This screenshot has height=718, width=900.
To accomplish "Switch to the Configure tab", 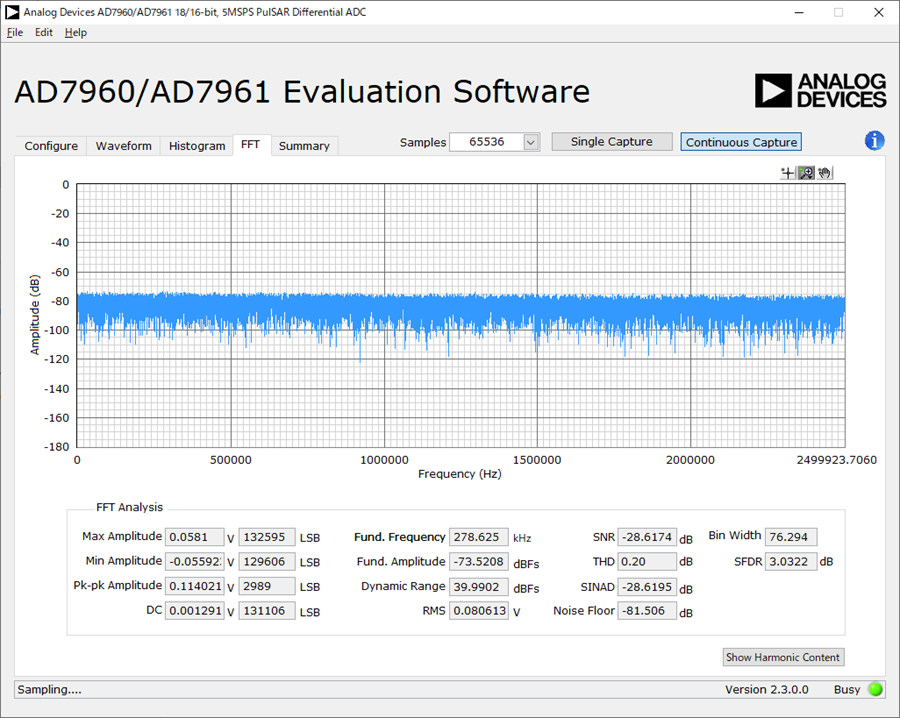I will 51,146.
